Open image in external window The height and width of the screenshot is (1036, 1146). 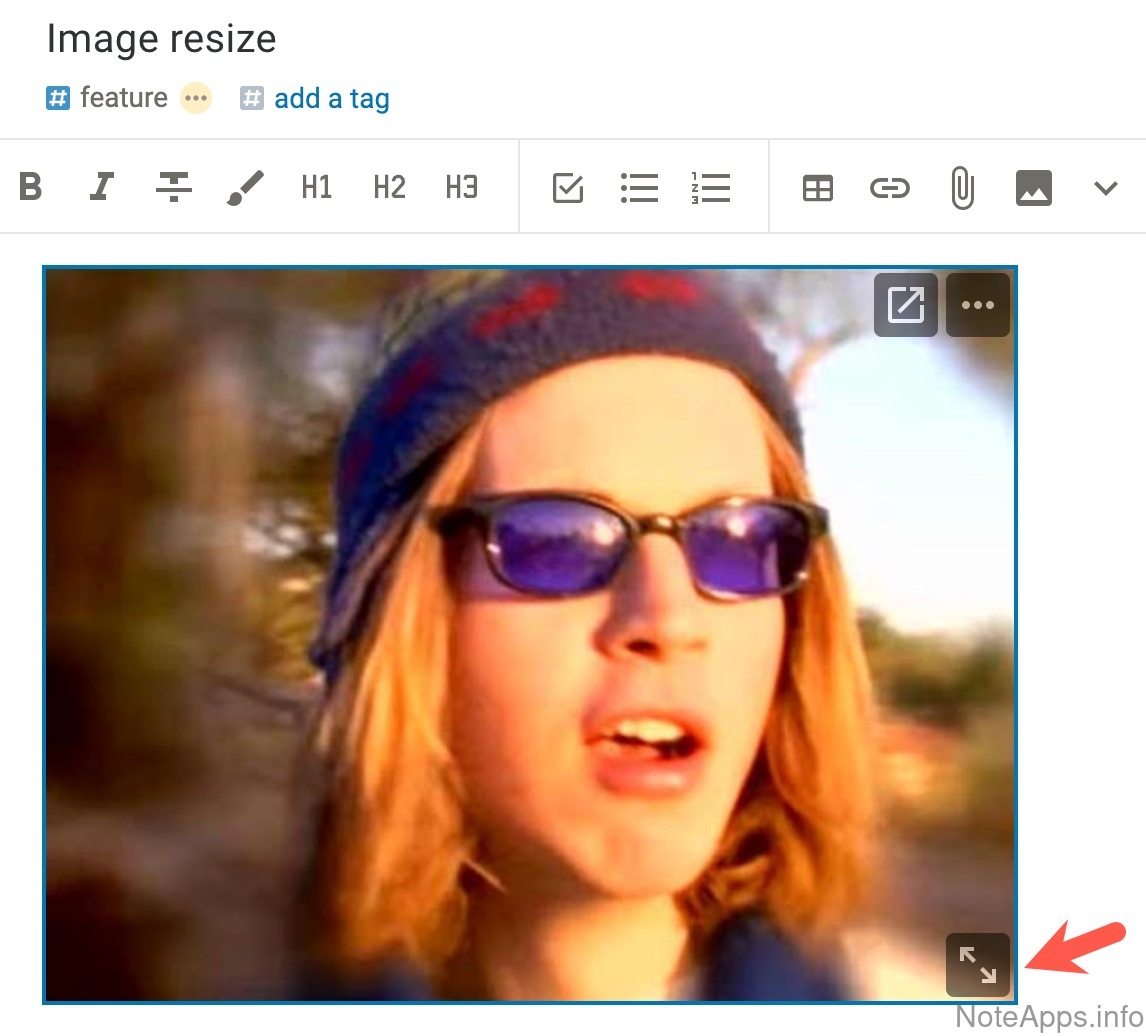click(905, 305)
